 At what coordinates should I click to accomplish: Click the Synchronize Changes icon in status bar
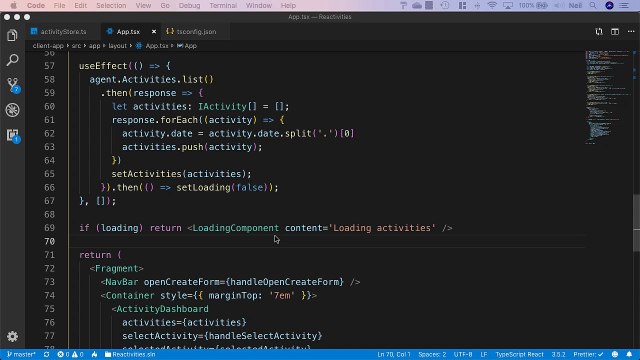point(47,354)
